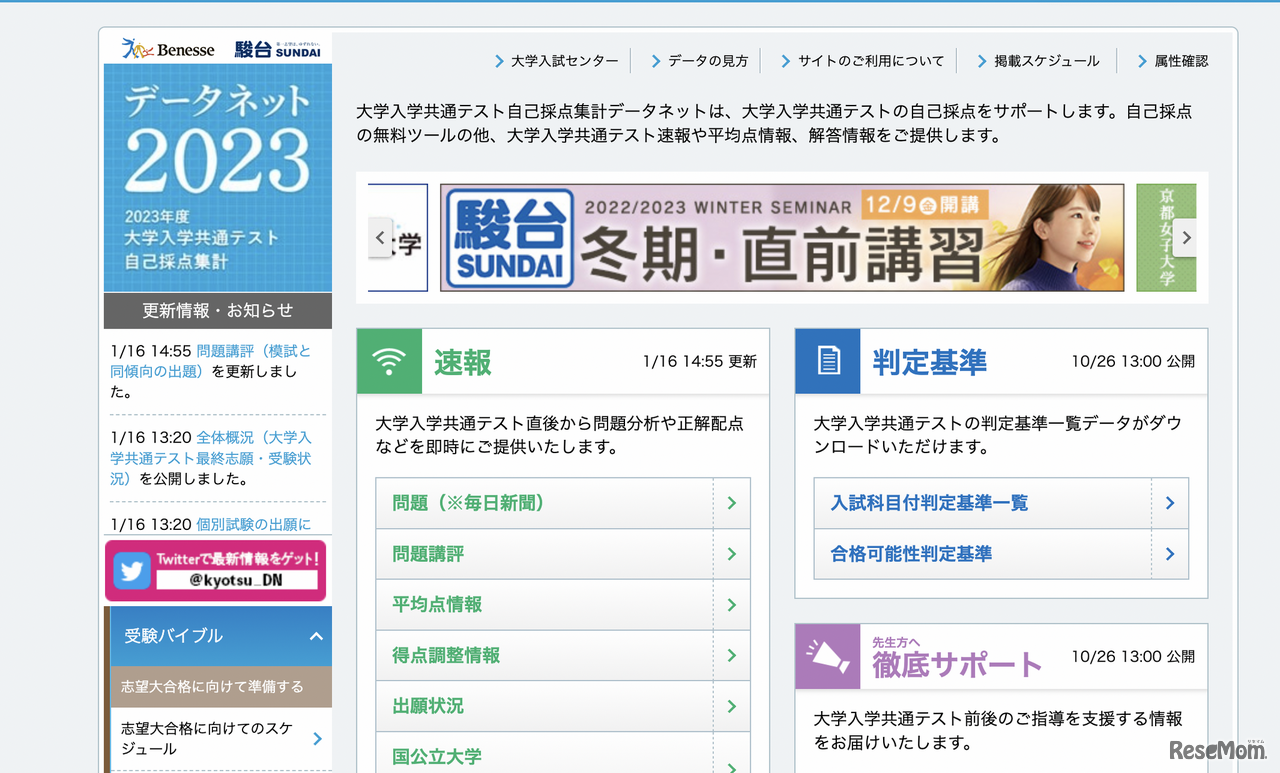
Task: Show previous banner with left carousel arrow
Action: pyautogui.click(x=380, y=238)
